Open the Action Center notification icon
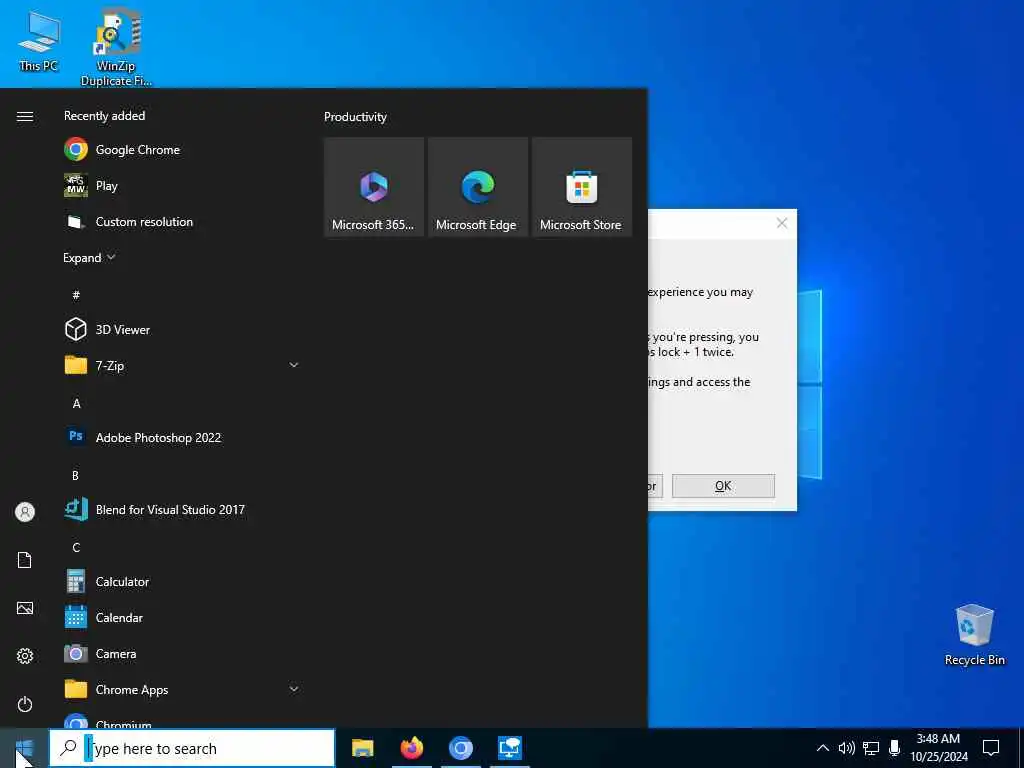This screenshot has height=768, width=1024. click(991, 748)
